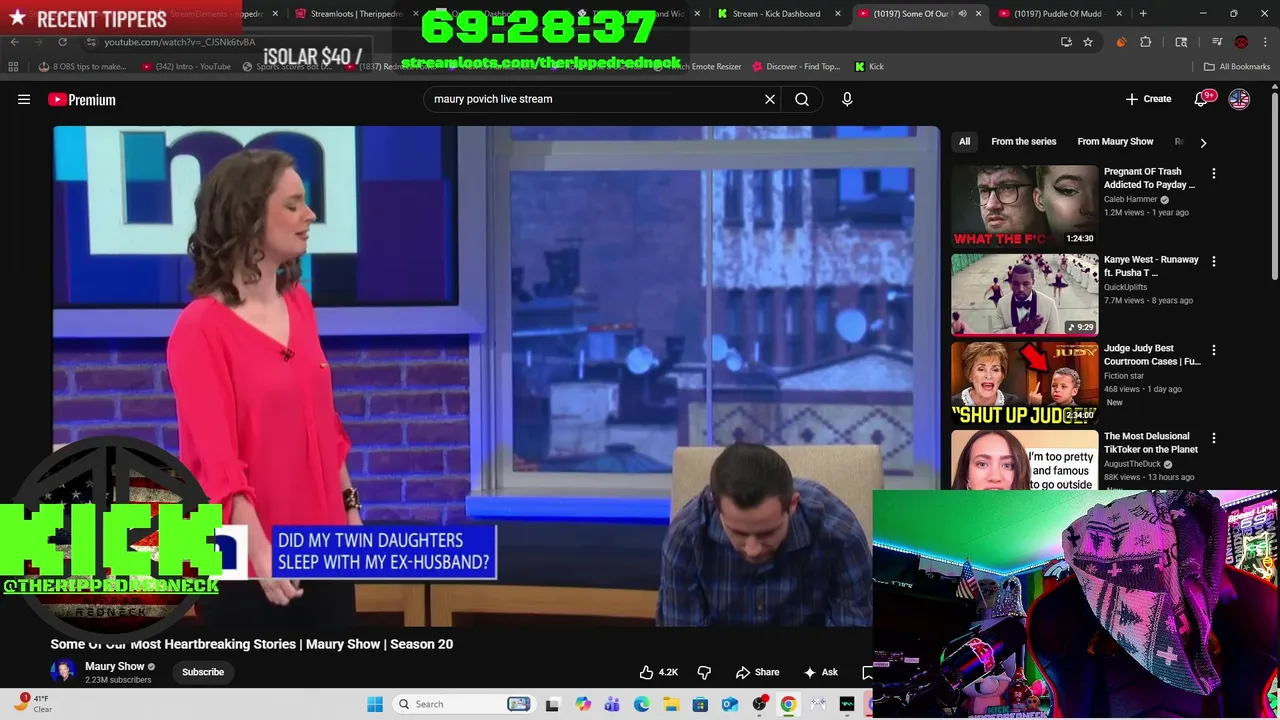Screen dimensions: 1280x720
Task: Open Task View from the taskbar
Action: [552, 704]
